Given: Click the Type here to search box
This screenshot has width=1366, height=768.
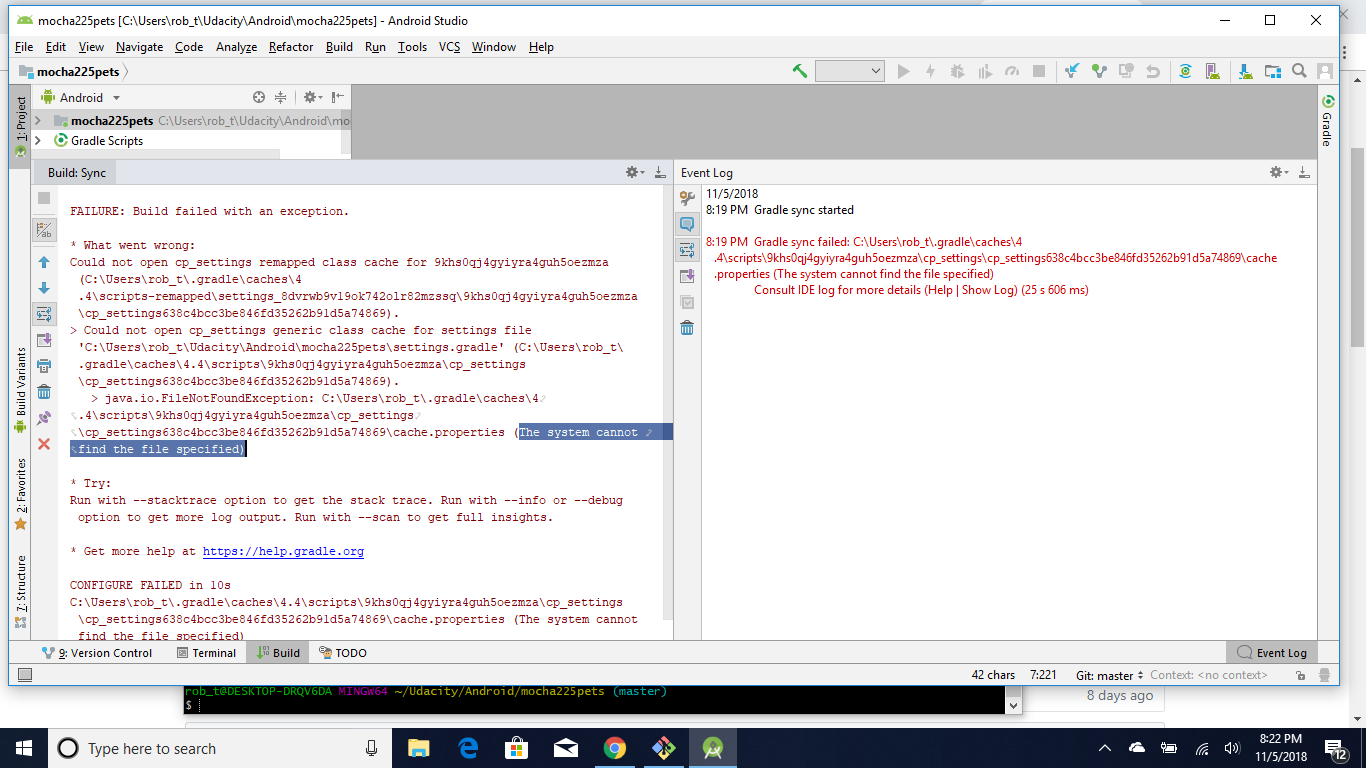Looking at the screenshot, I should tap(219, 748).
